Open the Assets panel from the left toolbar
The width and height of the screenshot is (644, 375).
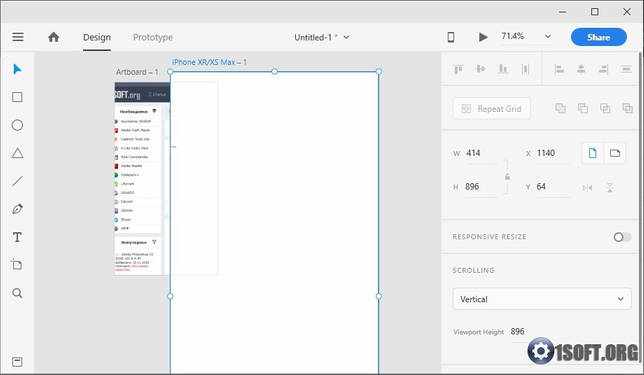click(x=17, y=362)
